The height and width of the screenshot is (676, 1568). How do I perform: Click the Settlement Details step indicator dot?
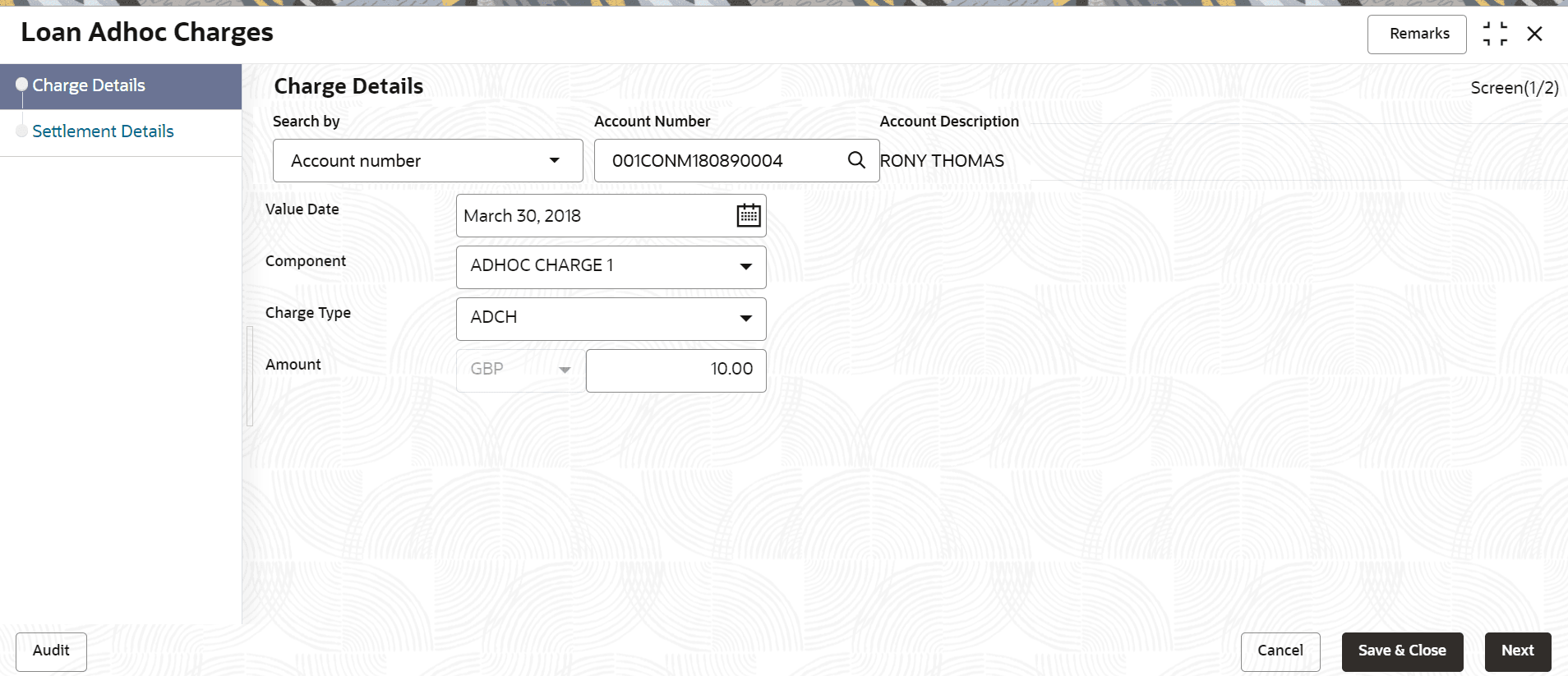point(22,131)
